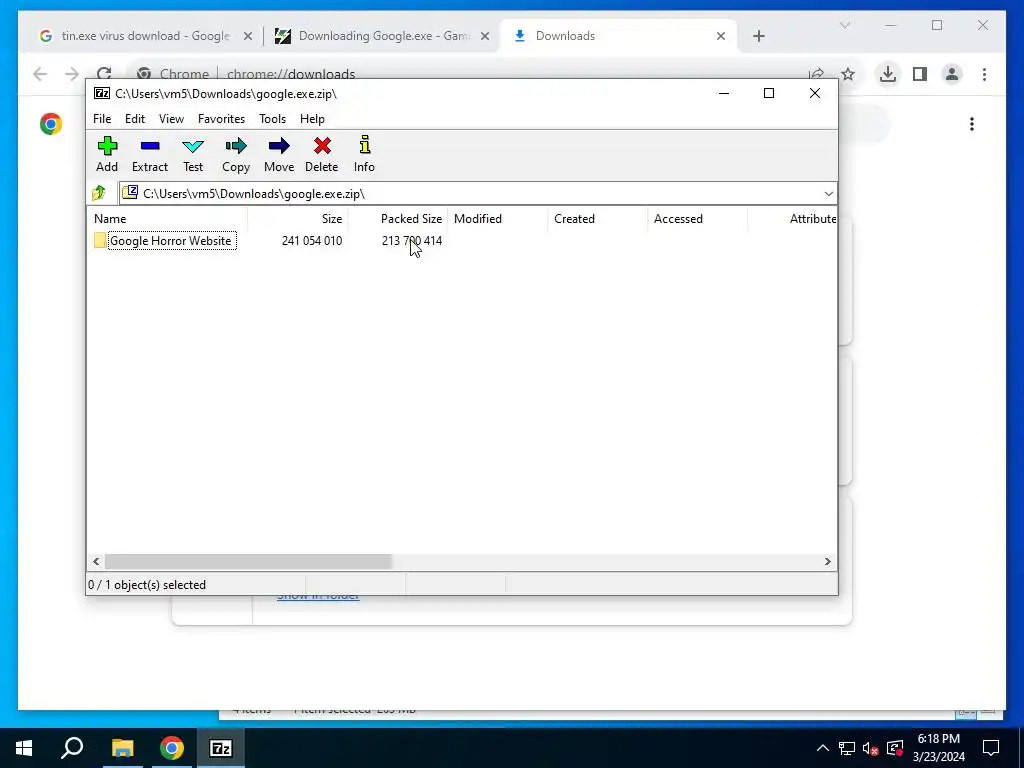Sort by the Size column header

[x=298, y=219]
